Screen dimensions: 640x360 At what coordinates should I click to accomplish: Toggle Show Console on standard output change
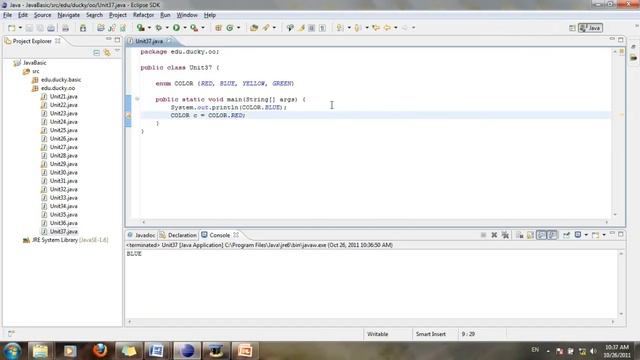point(541,235)
